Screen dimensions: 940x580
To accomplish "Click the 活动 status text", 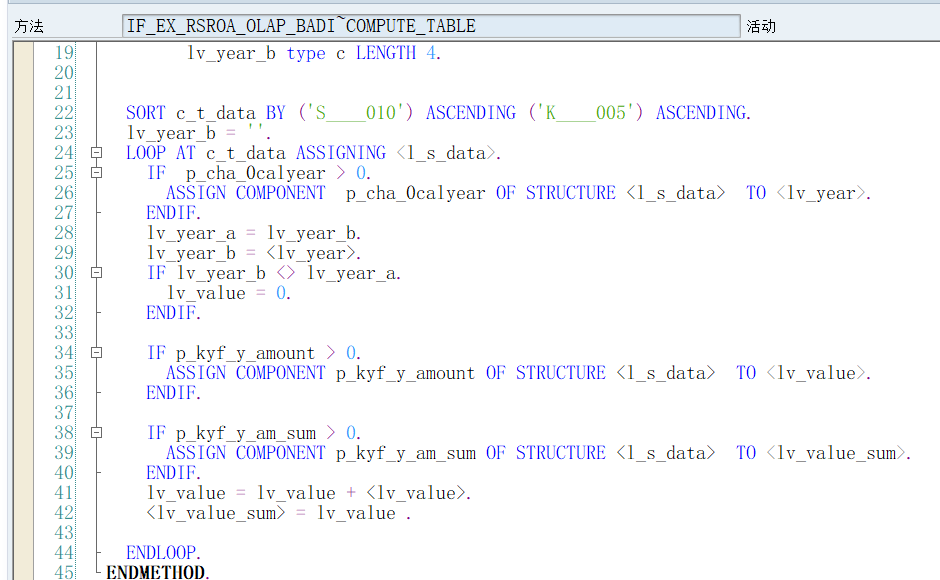I will click(761, 27).
